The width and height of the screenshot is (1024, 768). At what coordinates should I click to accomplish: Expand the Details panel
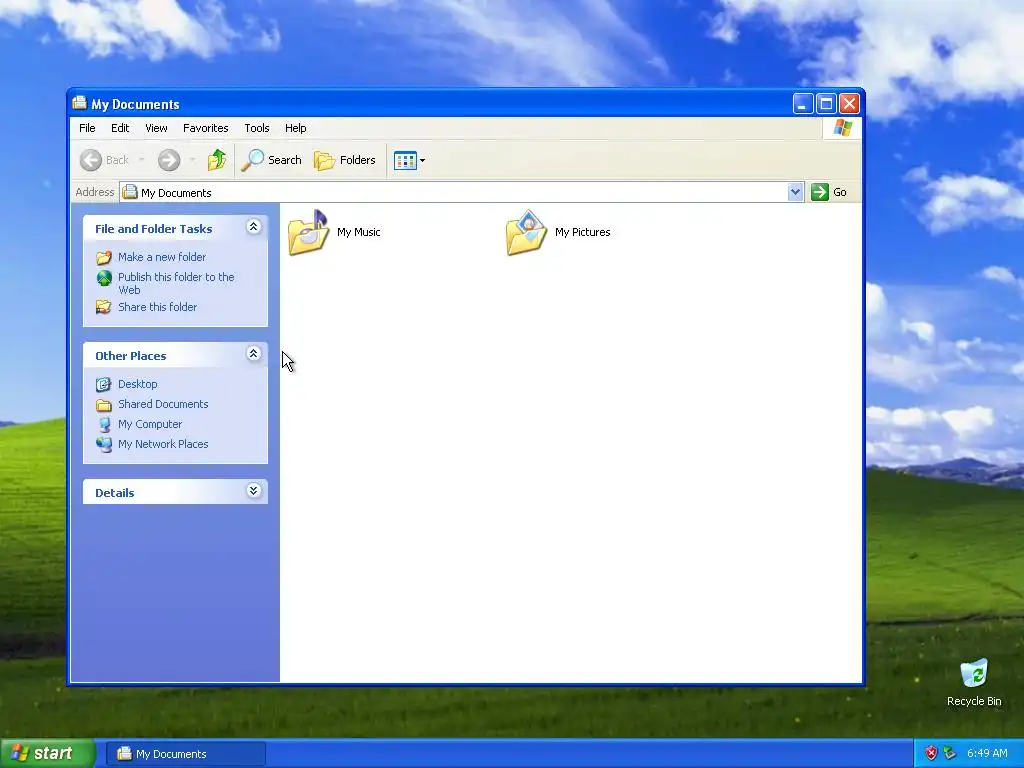tap(253, 490)
